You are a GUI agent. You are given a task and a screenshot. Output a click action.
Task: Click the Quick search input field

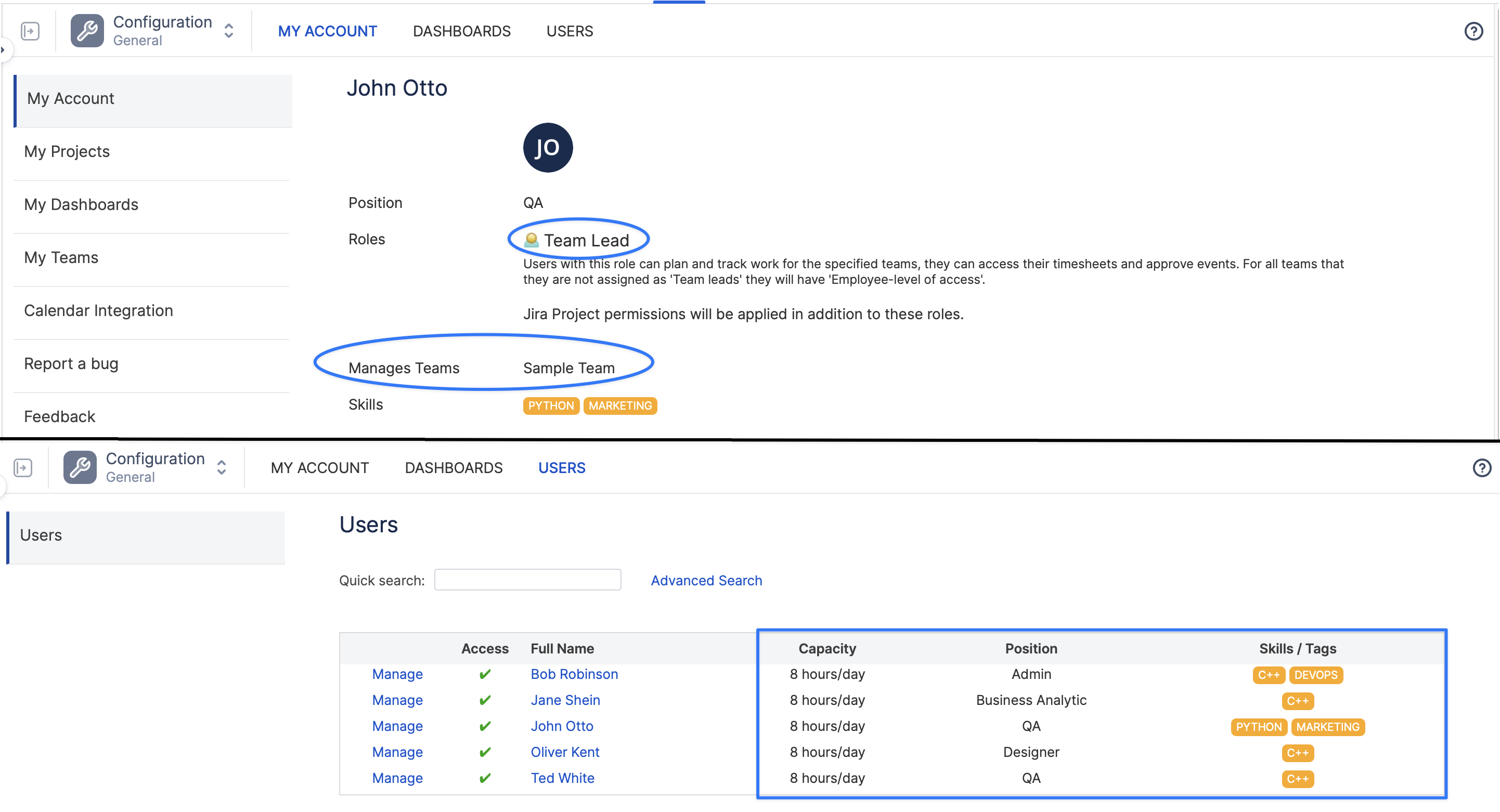pyautogui.click(x=527, y=580)
